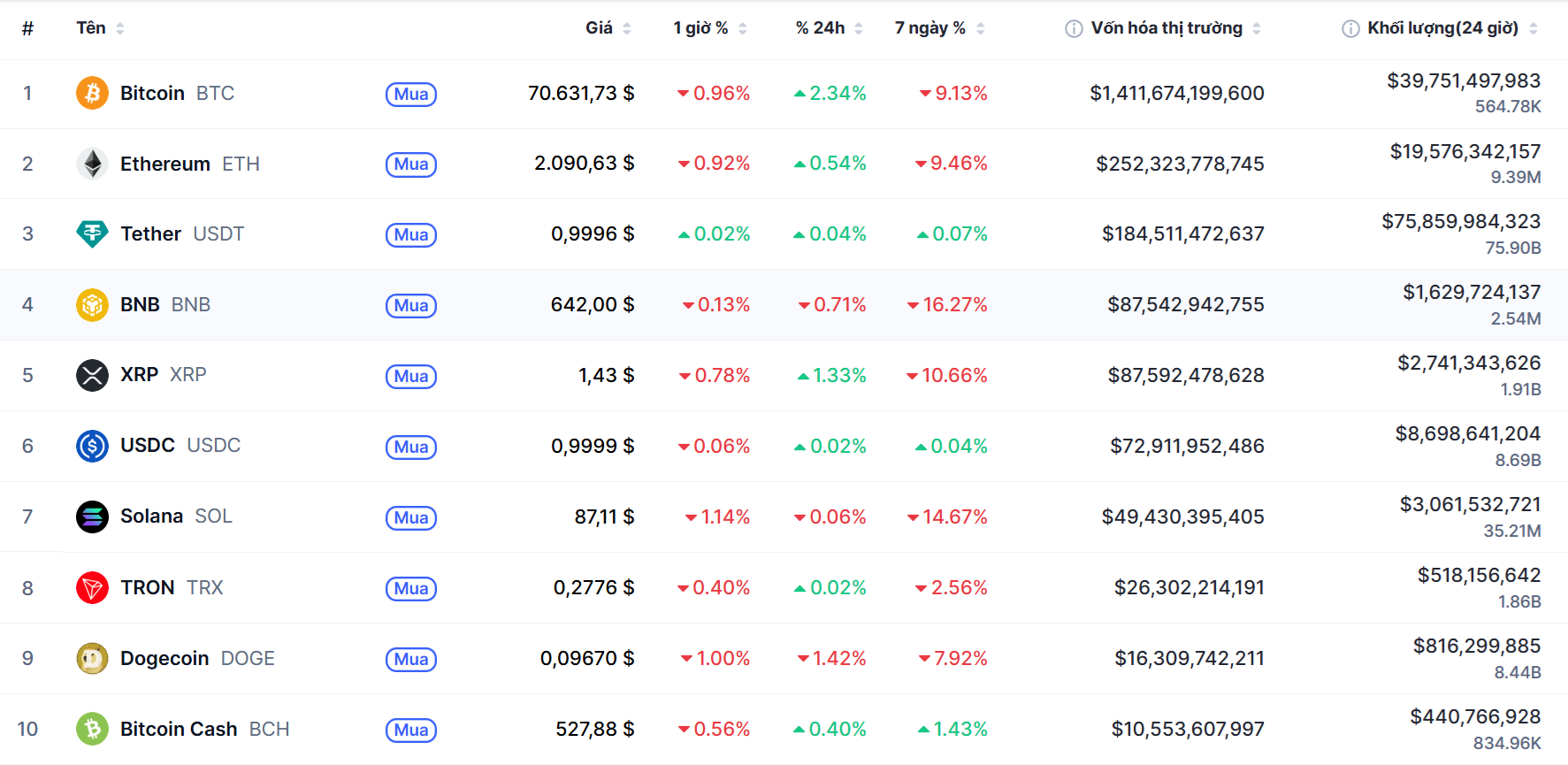Open the BNB name link
The width and height of the screenshot is (1568, 765).
click(165, 304)
